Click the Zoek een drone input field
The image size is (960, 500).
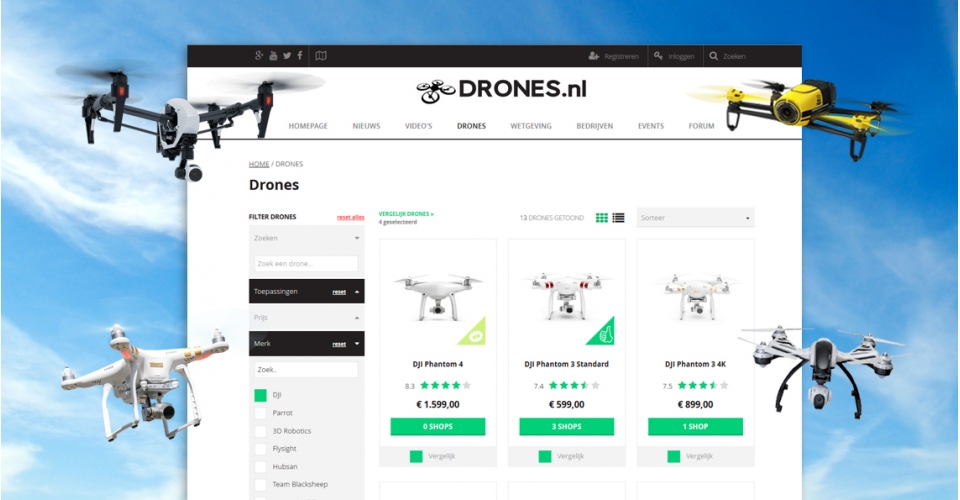pos(306,264)
